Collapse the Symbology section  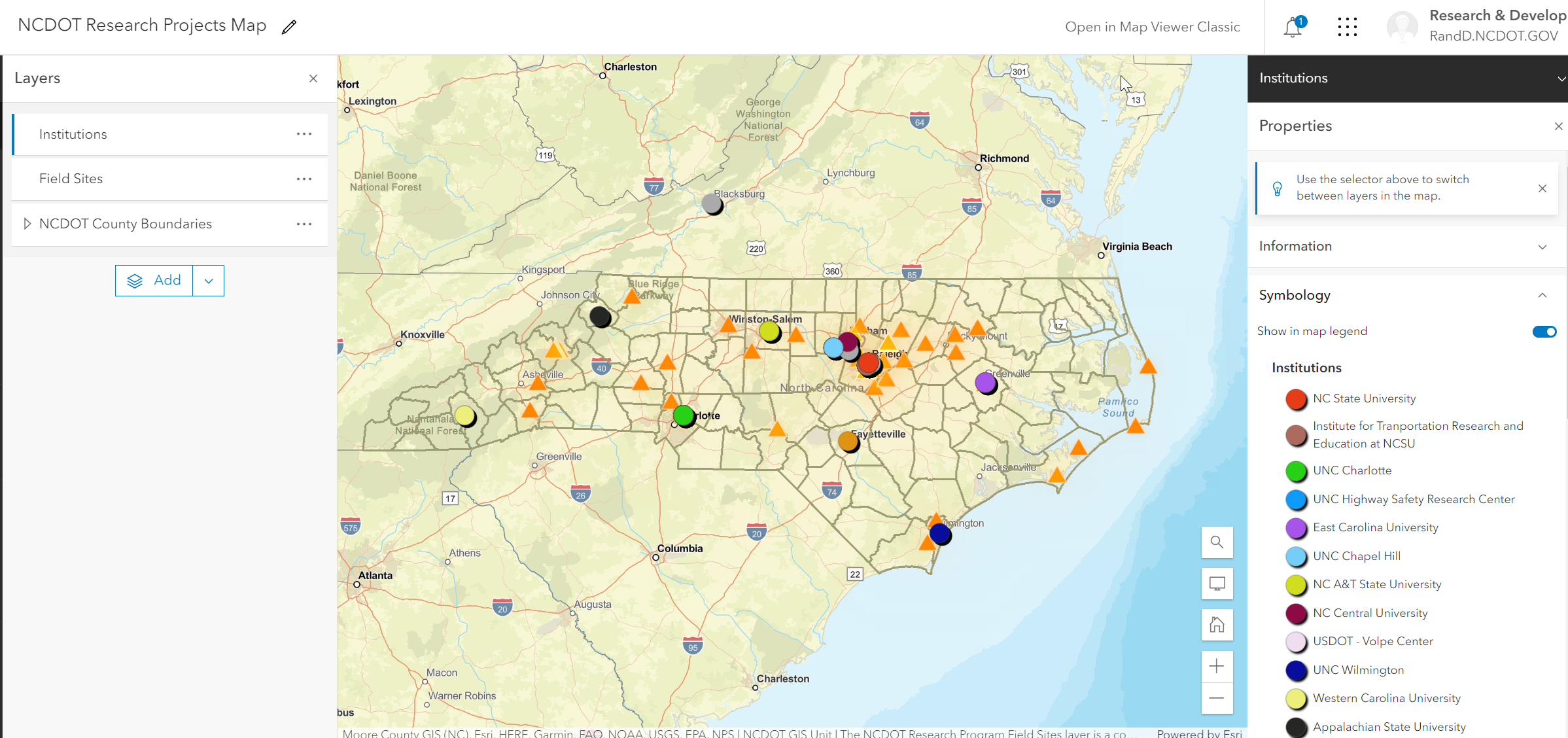point(1542,295)
